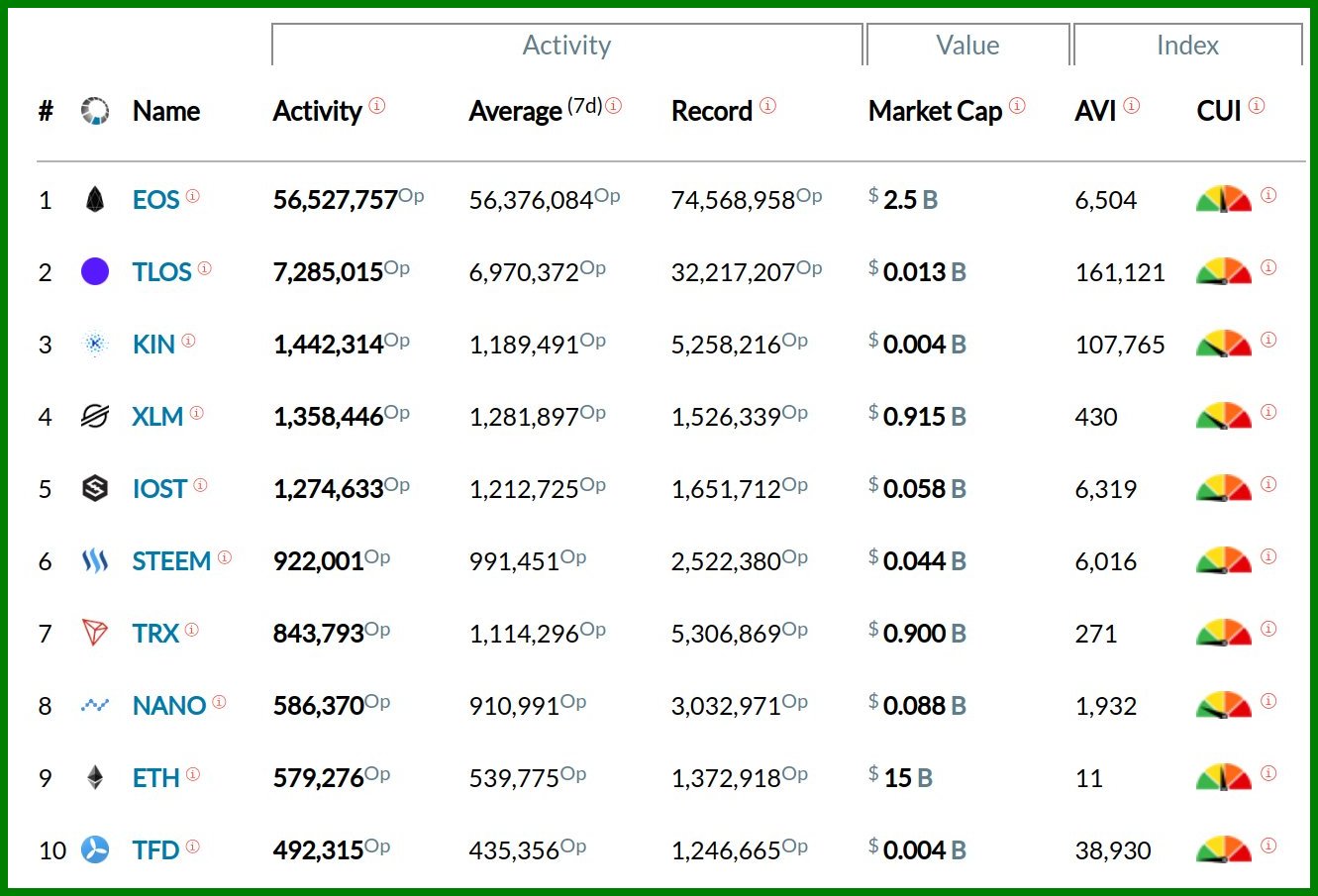Click the STEEM logo icon
Image resolution: width=1318 pixels, height=896 pixels.
click(x=95, y=561)
